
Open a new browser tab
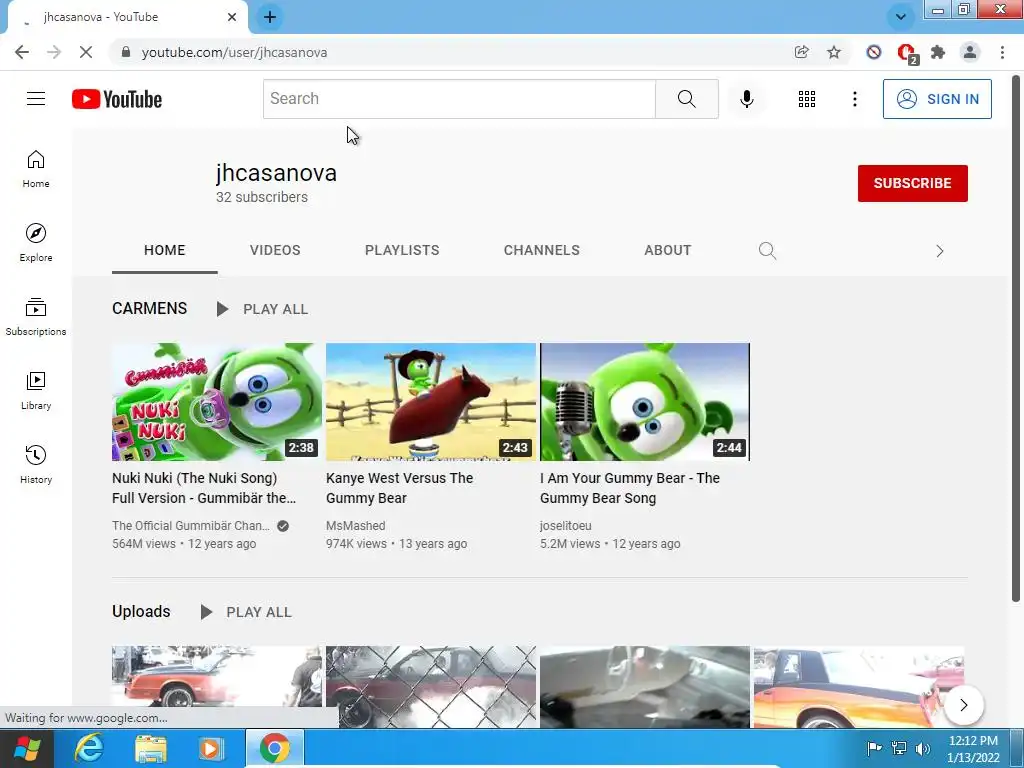[x=270, y=17]
